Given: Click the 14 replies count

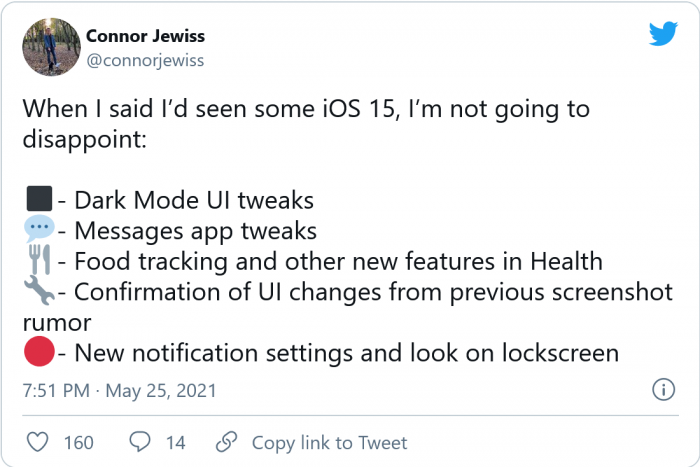Looking at the screenshot, I should pos(175,442).
